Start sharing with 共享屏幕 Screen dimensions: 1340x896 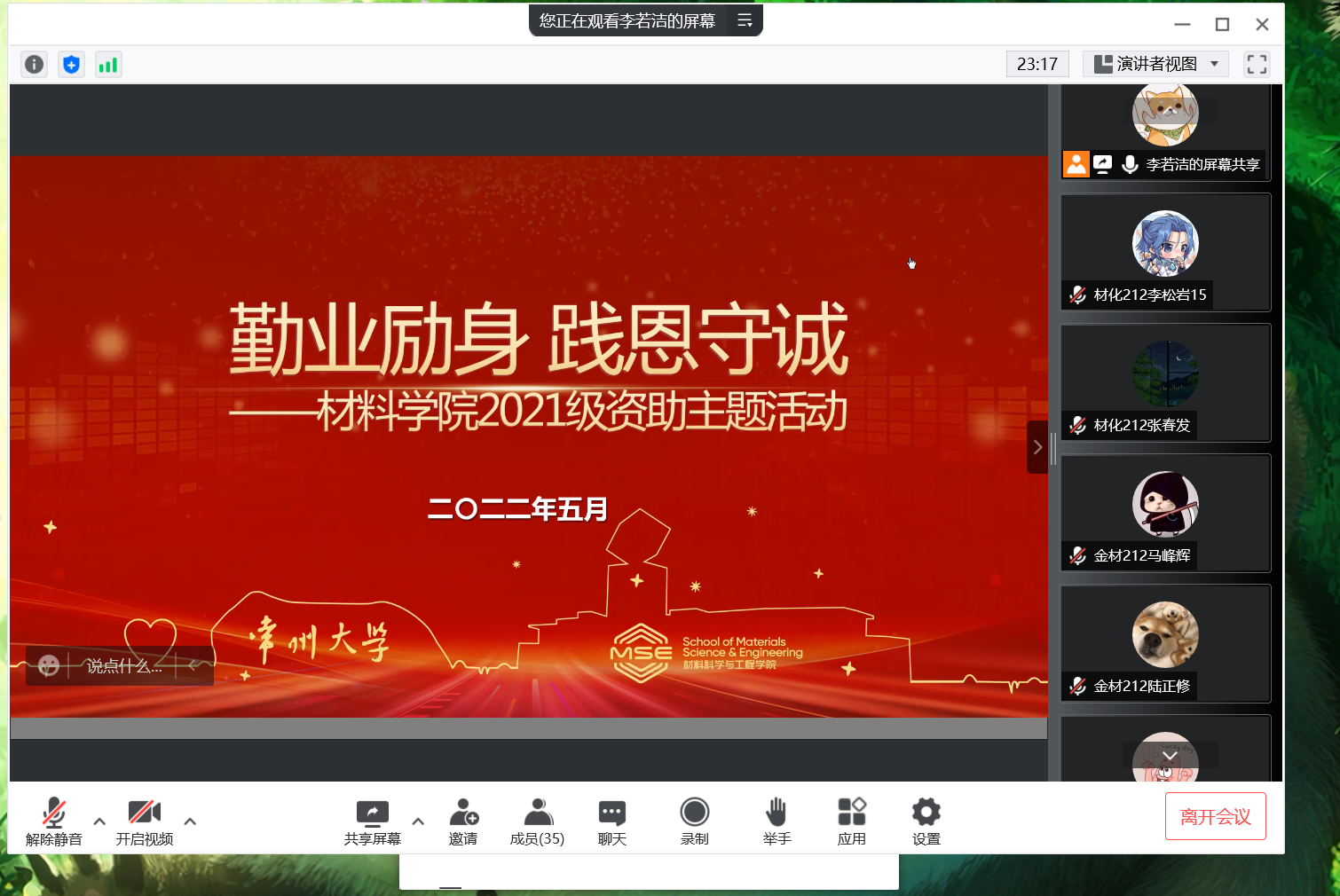(x=373, y=821)
